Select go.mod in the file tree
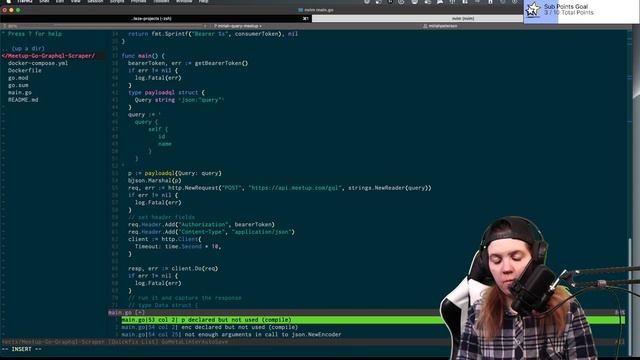 [x=18, y=78]
